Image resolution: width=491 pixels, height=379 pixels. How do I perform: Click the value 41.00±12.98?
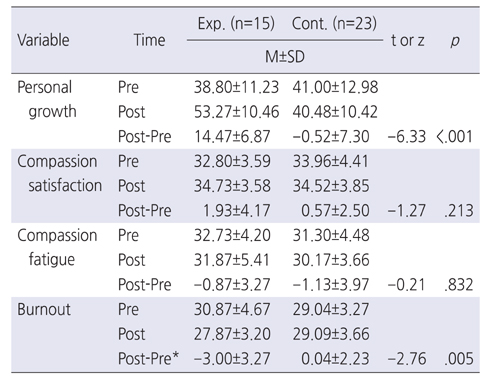tap(335, 87)
